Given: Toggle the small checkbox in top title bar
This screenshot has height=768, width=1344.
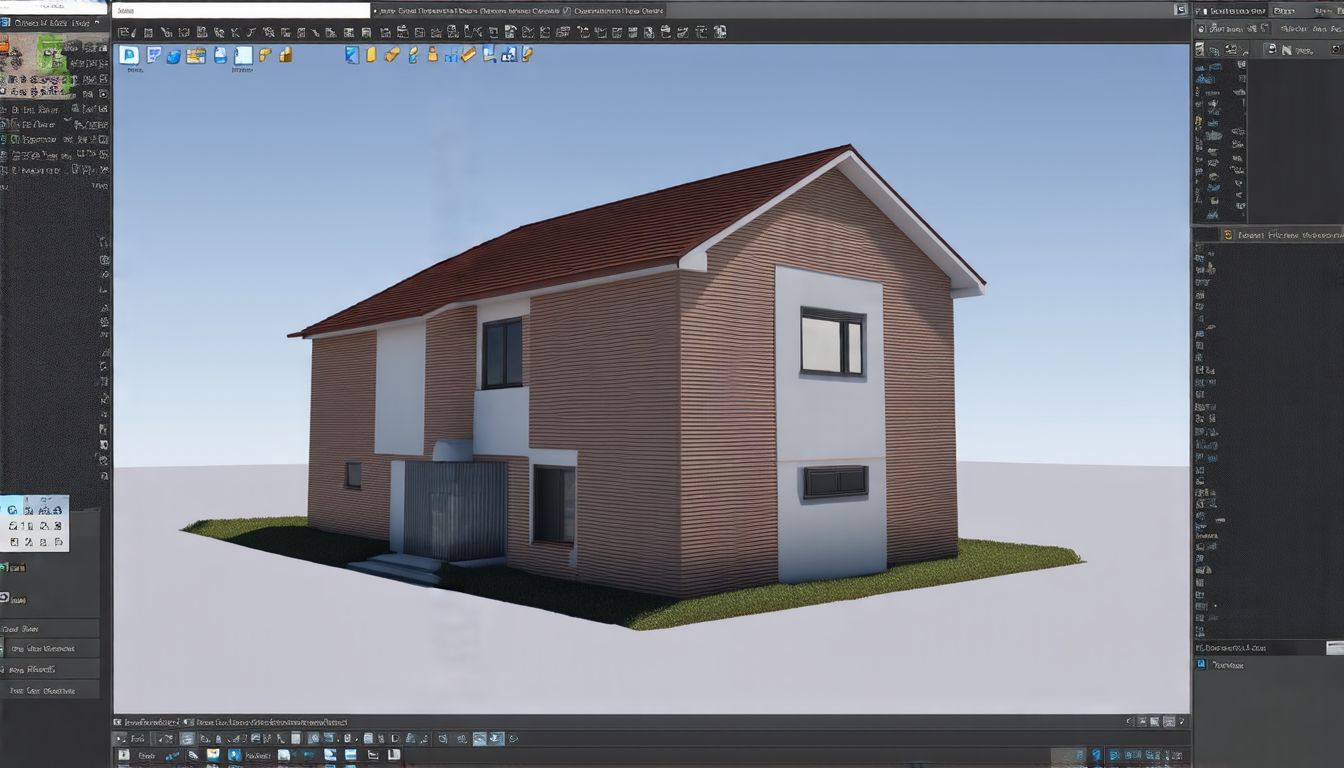Looking at the screenshot, I should pos(567,11).
